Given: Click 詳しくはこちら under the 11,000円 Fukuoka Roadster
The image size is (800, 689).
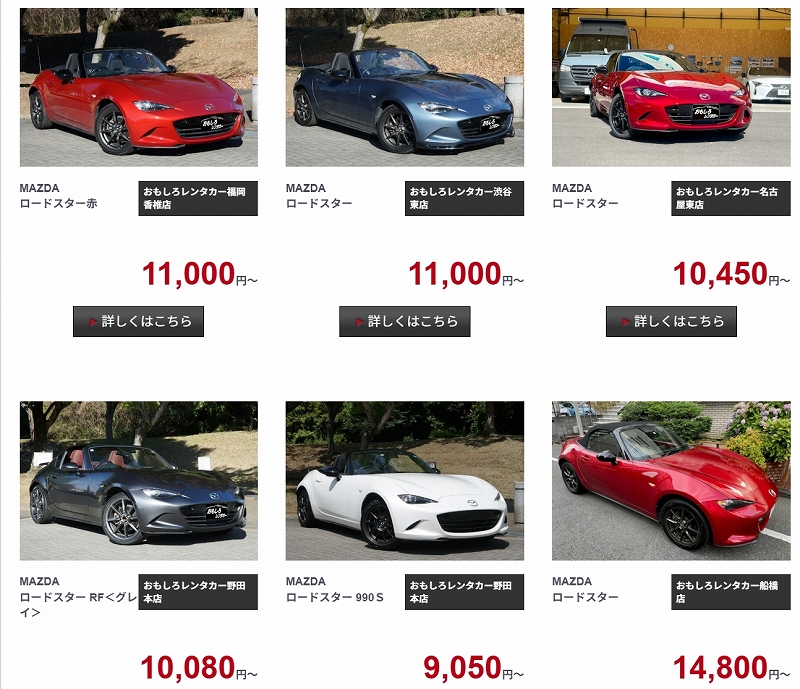Looking at the screenshot, I should (x=138, y=322).
